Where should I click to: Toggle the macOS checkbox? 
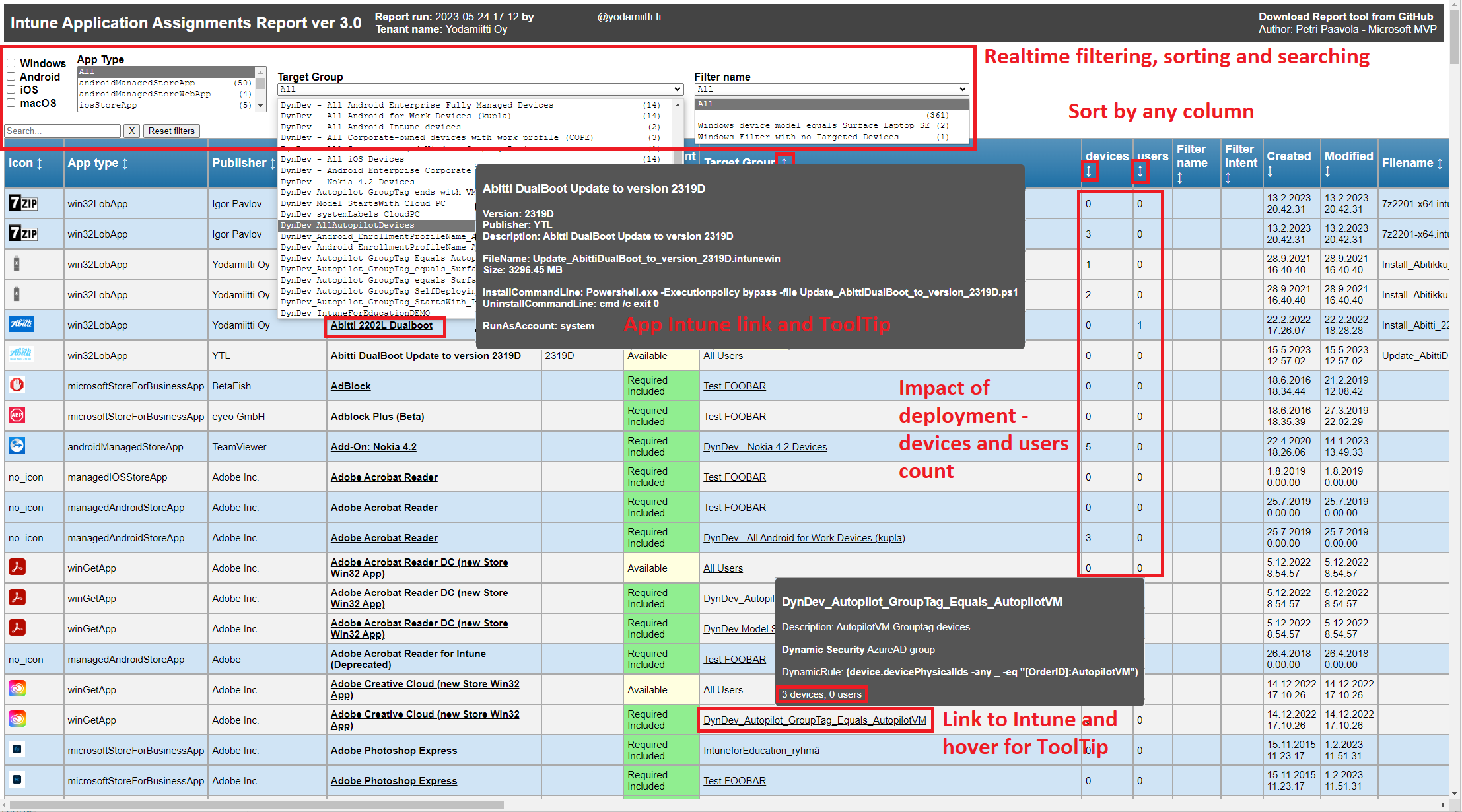point(11,102)
